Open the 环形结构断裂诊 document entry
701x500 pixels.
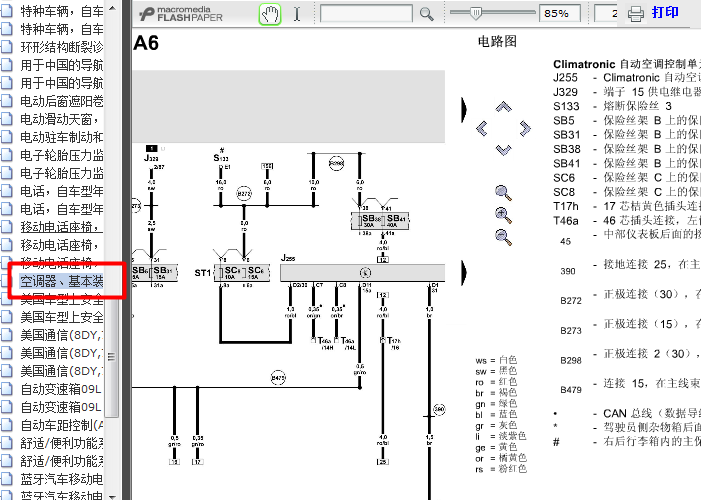(62, 47)
